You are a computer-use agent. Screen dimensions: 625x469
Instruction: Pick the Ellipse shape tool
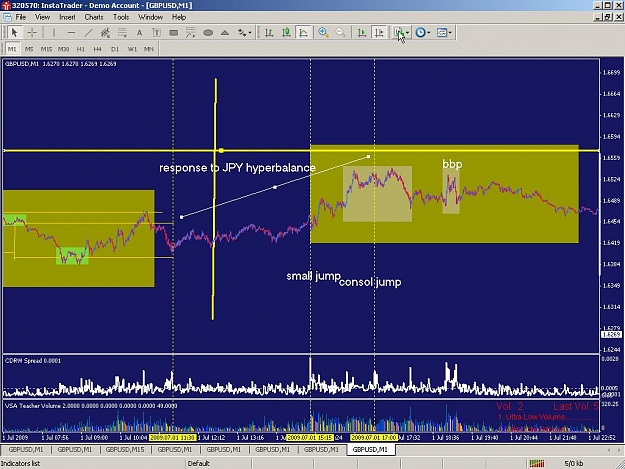tap(208, 33)
